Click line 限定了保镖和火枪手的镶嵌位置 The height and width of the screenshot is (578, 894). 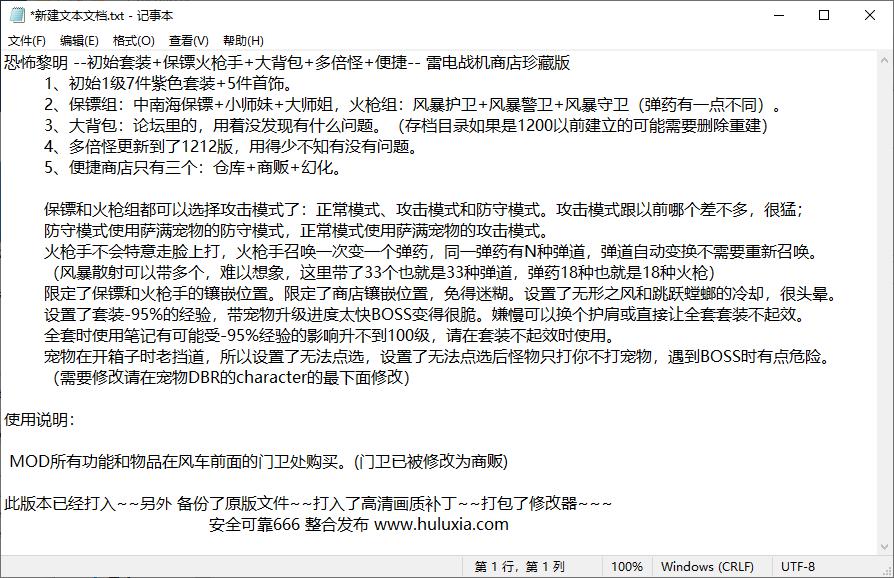[x=442, y=294]
